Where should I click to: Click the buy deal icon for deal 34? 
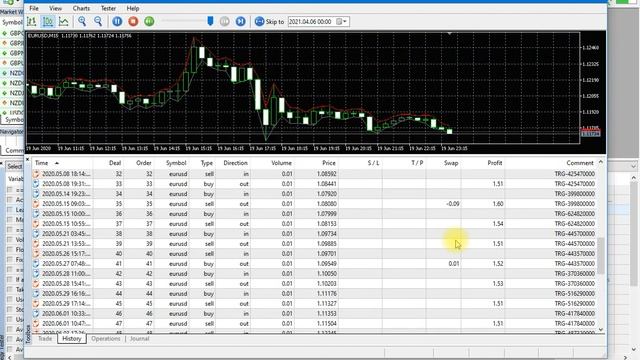(36, 194)
